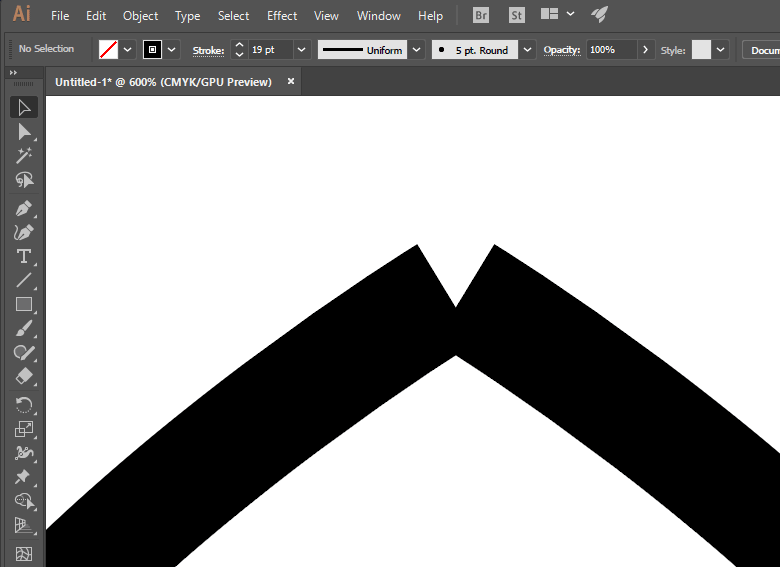Open Adobe Bridge with Br icon
Screen dimensions: 780x567
(x=481, y=15)
